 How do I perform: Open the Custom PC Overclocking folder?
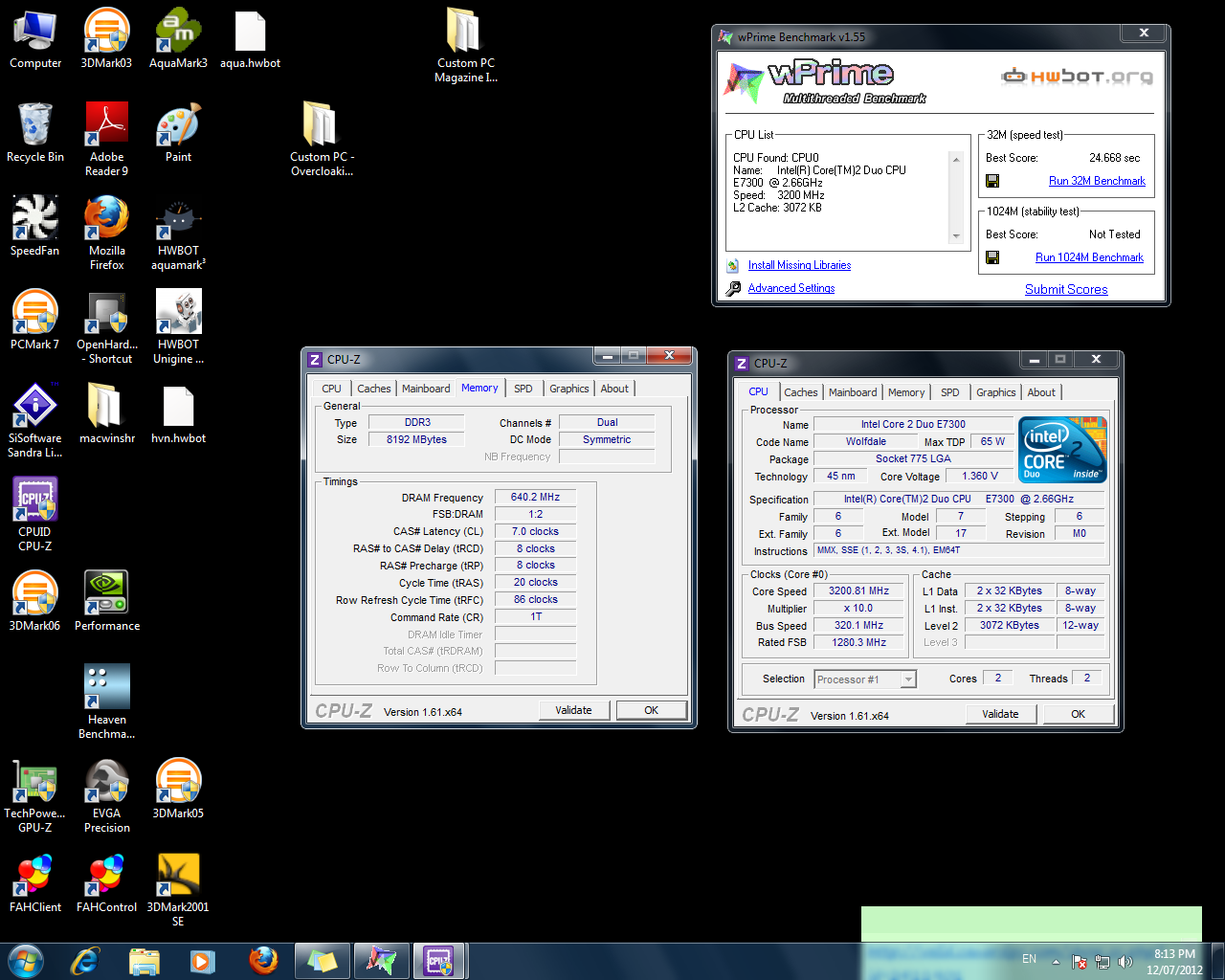click(322, 140)
